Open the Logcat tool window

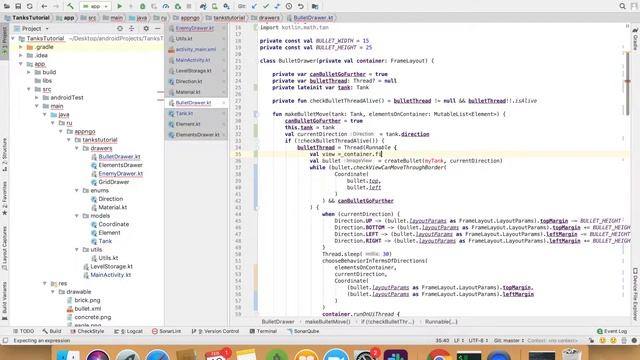(x=128, y=331)
